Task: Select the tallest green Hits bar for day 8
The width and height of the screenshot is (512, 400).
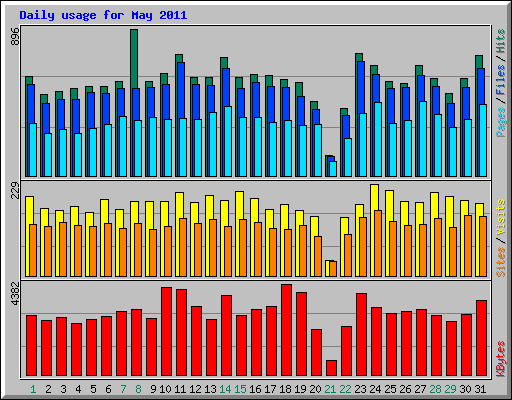Action: click(134, 58)
